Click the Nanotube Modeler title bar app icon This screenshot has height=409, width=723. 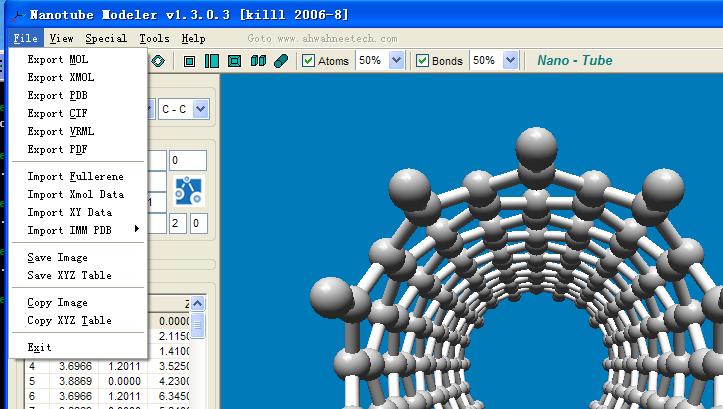point(18,15)
